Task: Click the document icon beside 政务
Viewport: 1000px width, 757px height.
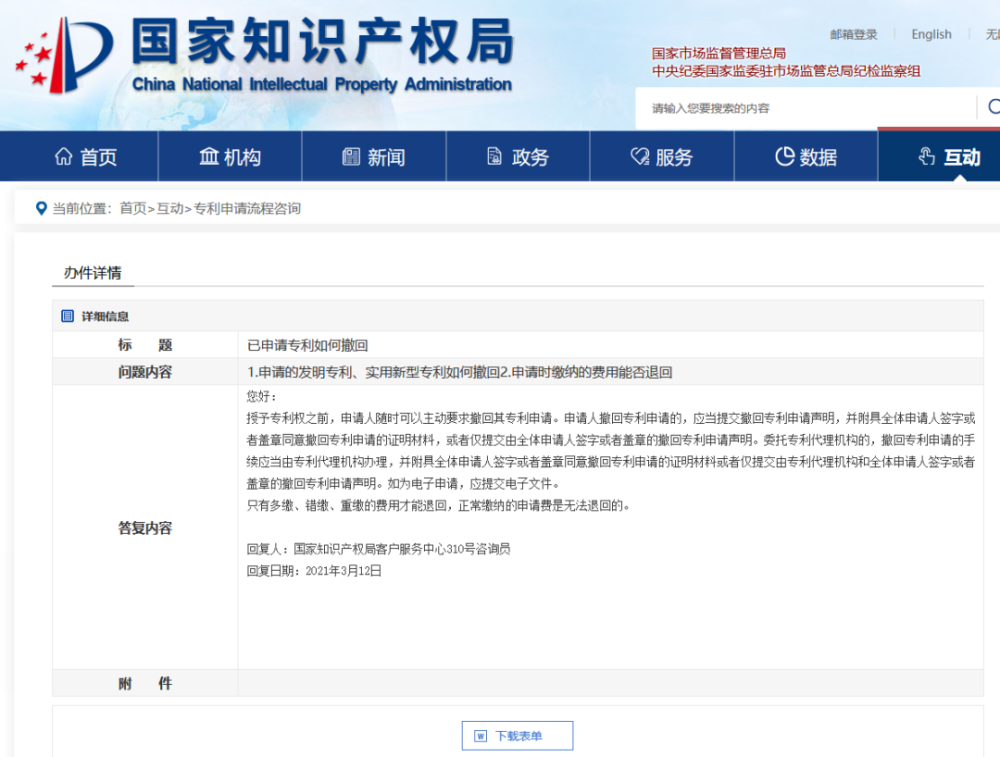Action: tap(494, 156)
